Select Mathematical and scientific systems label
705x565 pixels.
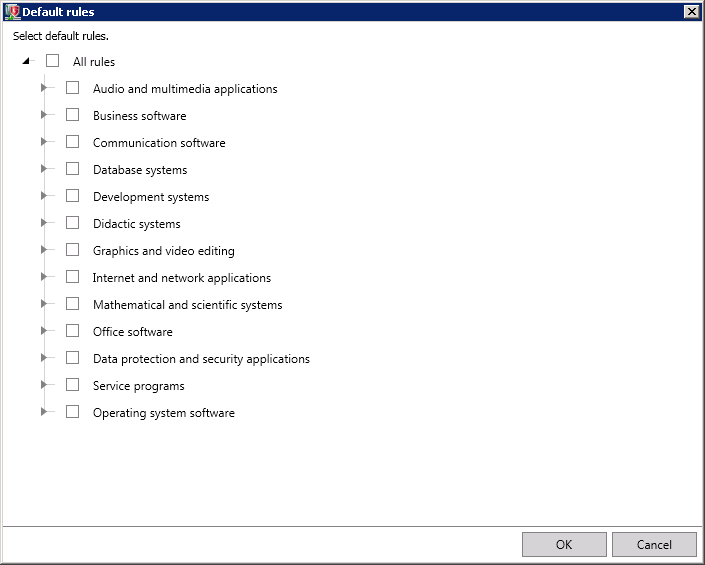pyautogui.click(x=187, y=305)
